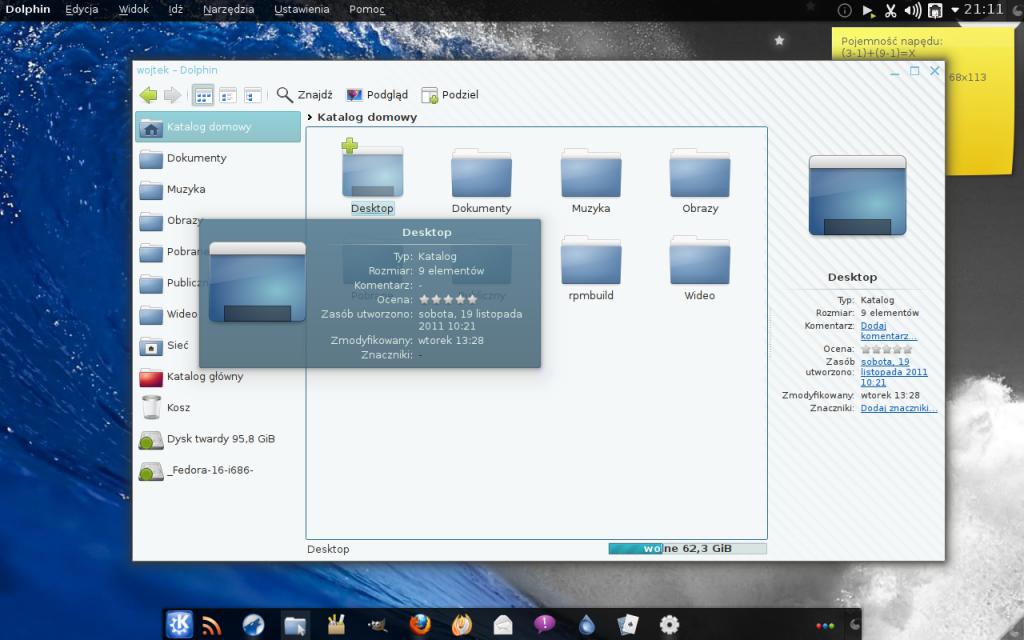Open the Klipper scissors tray icon

[891, 10]
